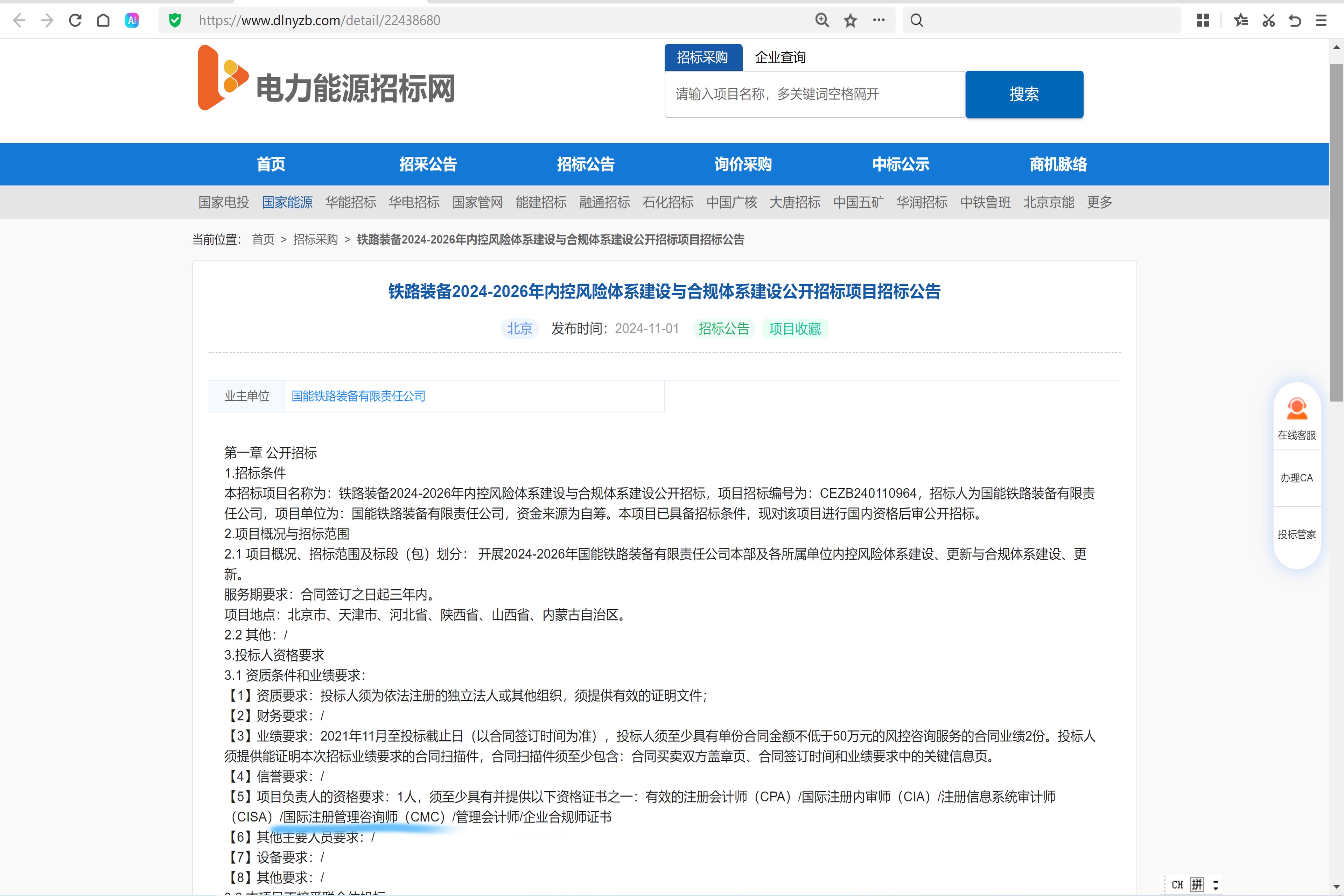Open the 中标公示 navigation menu item
This screenshot has width=1344, height=896.
coord(901,164)
